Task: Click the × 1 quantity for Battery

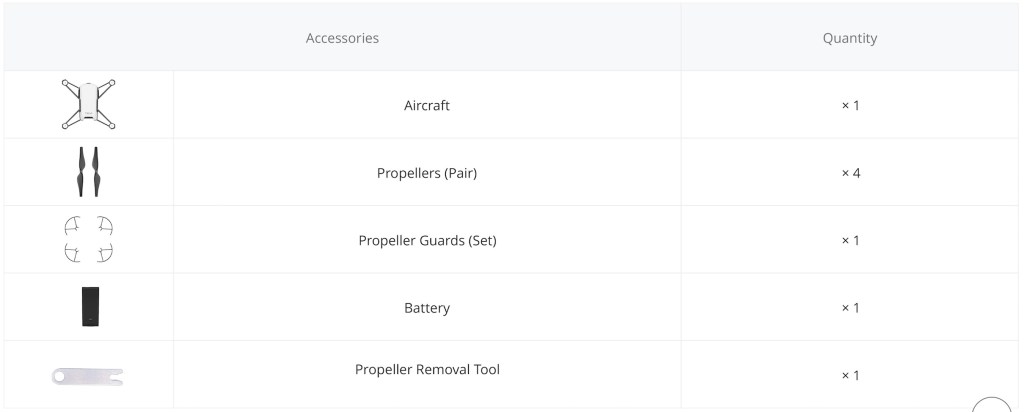Action: pyautogui.click(x=850, y=308)
